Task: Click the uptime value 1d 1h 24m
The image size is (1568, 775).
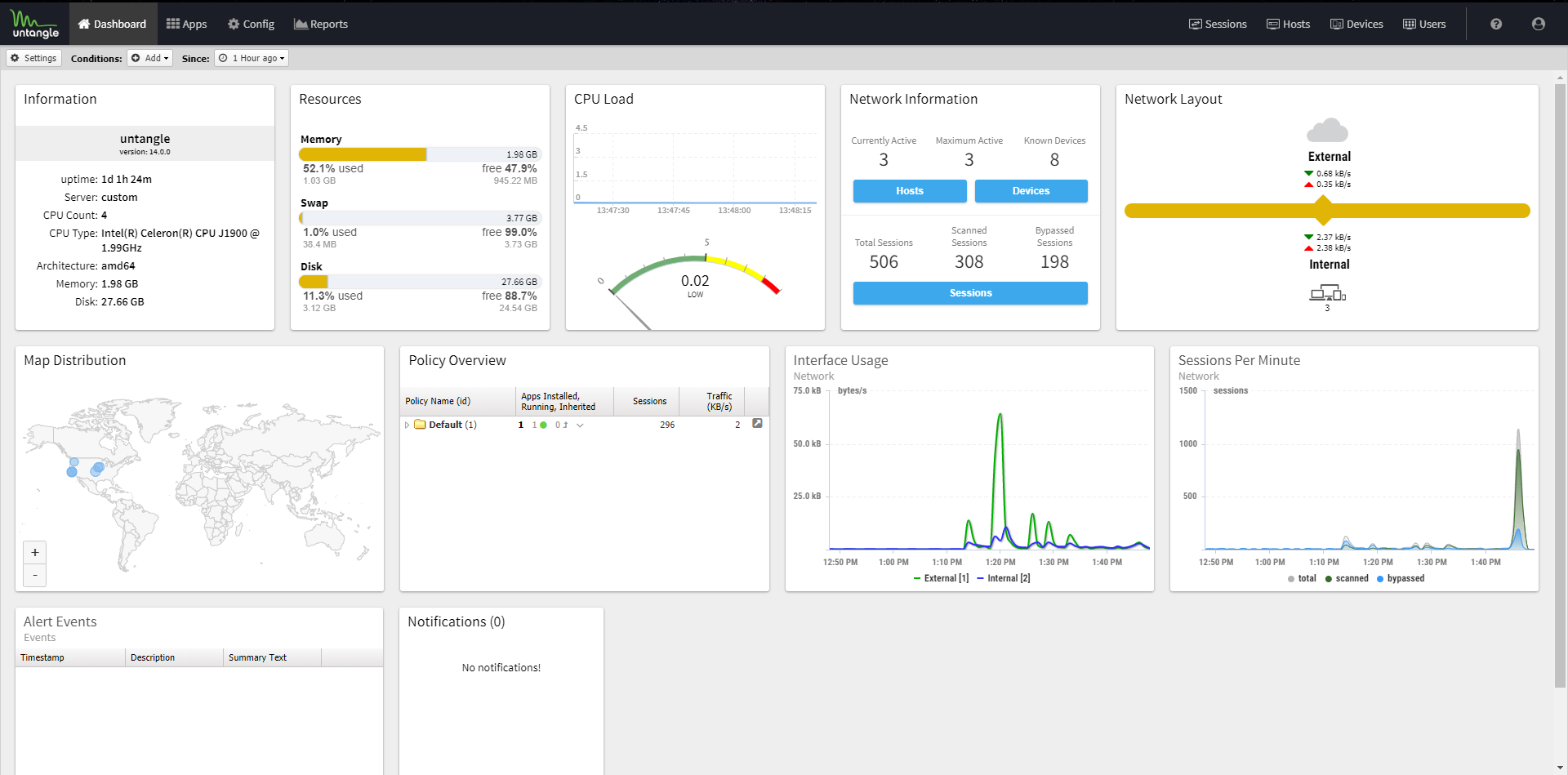Action: click(x=127, y=179)
